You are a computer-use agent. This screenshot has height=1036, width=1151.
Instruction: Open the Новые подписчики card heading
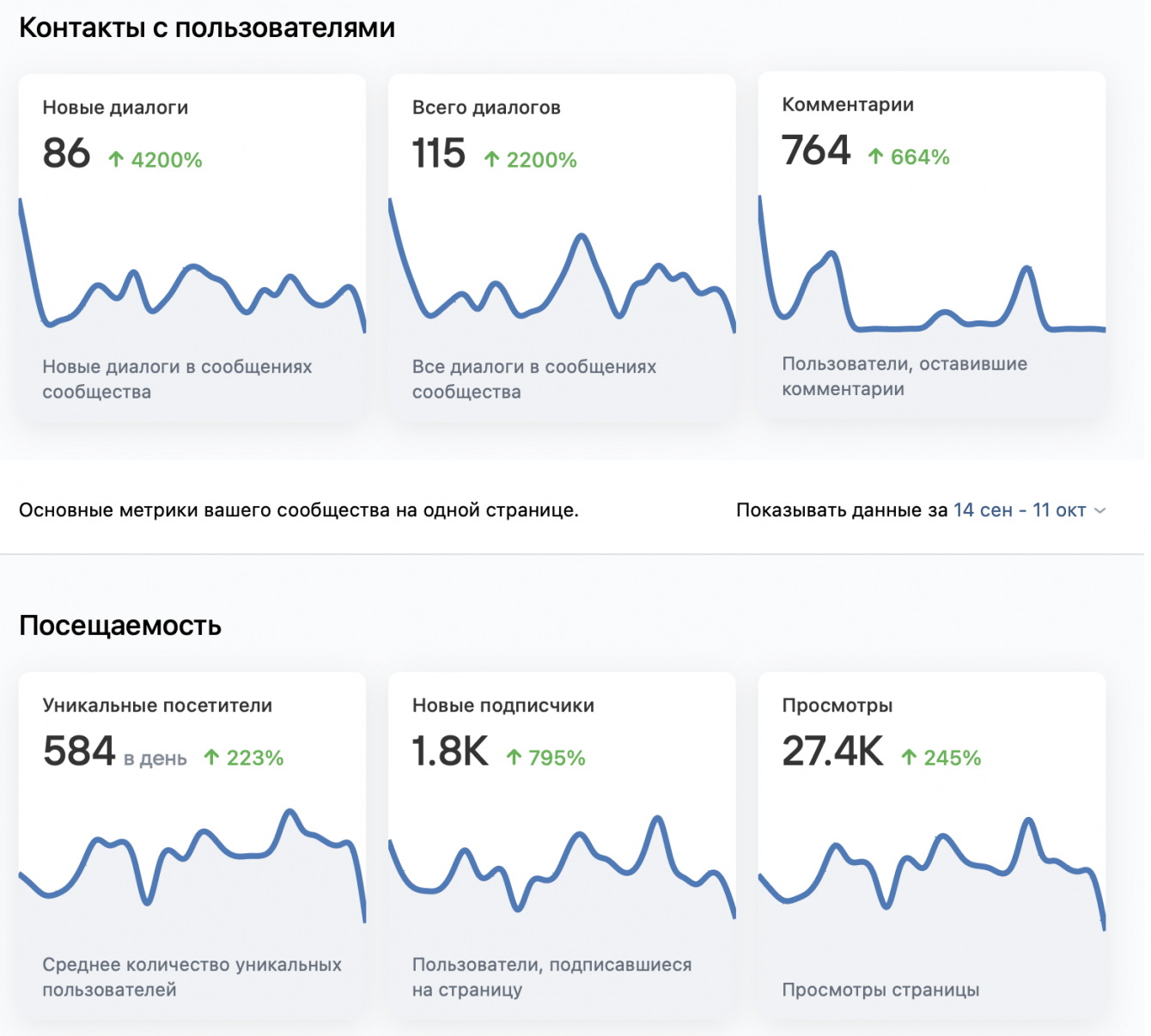[x=503, y=705]
